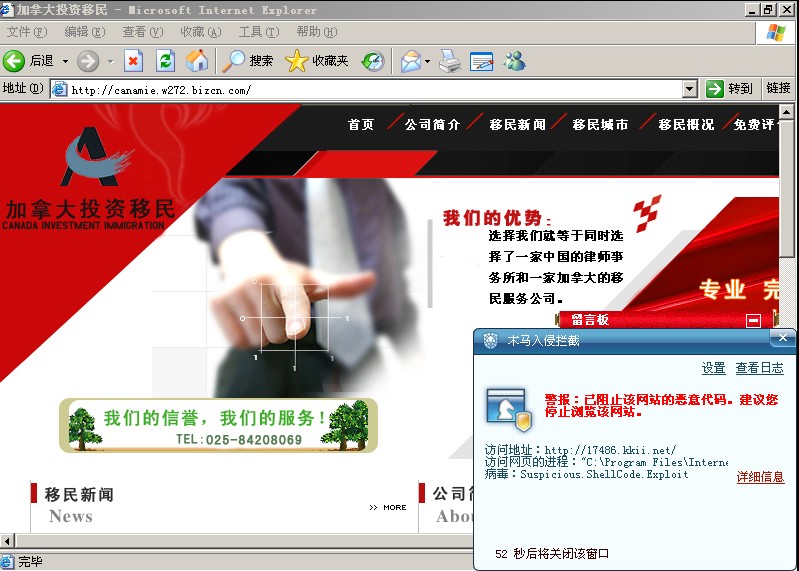
Task: Open the 查看 menu
Action: pos(140,32)
